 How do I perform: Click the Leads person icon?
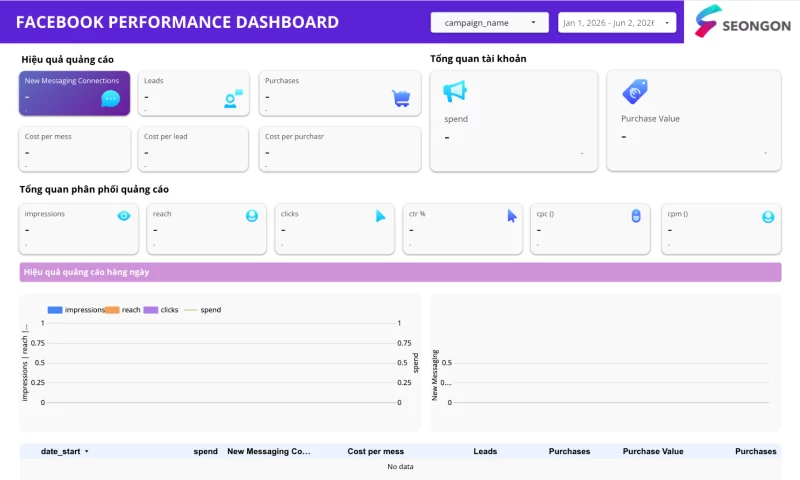point(233,98)
